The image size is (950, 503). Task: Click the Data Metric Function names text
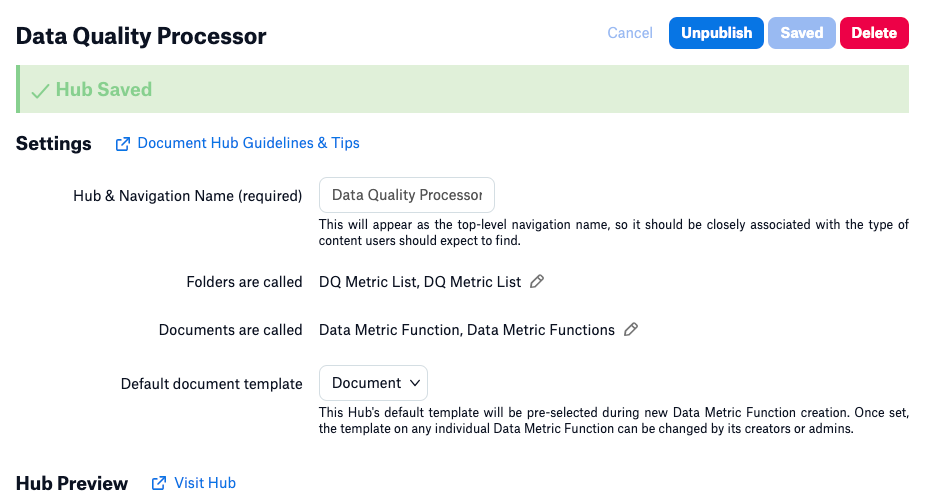(467, 330)
